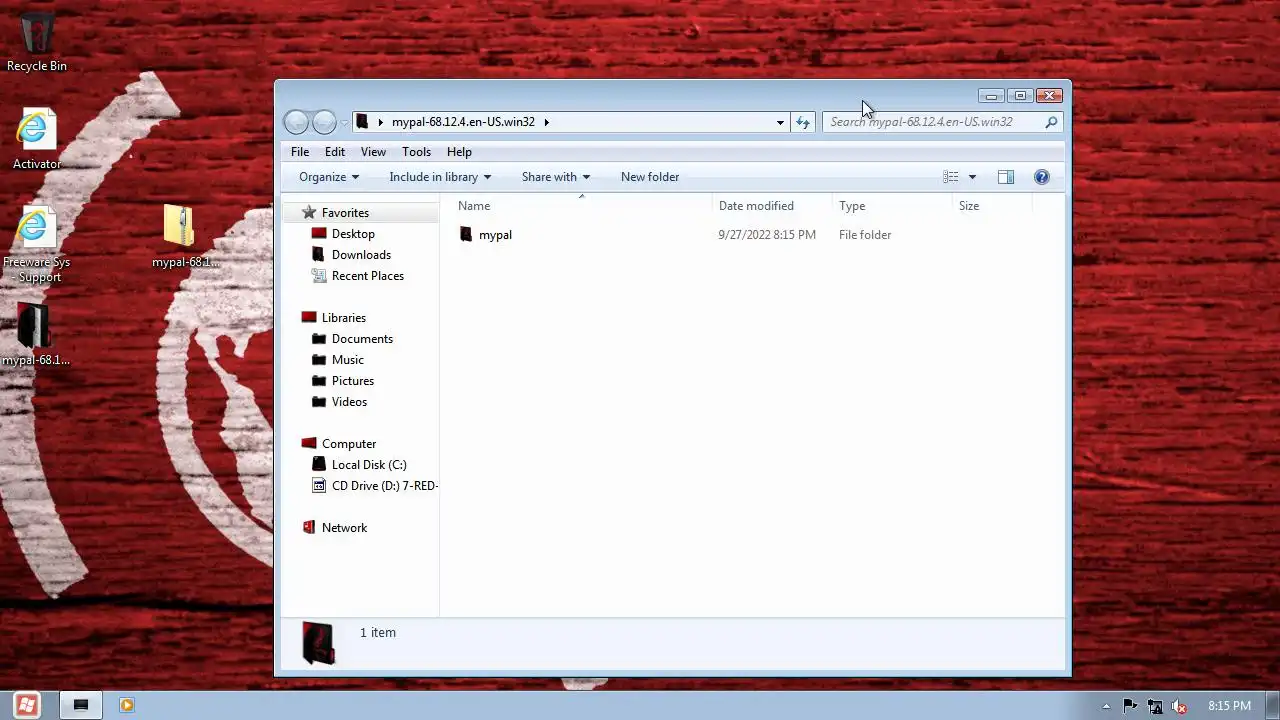
Task: Open view options dropdown arrow
Action: pyautogui.click(x=972, y=177)
